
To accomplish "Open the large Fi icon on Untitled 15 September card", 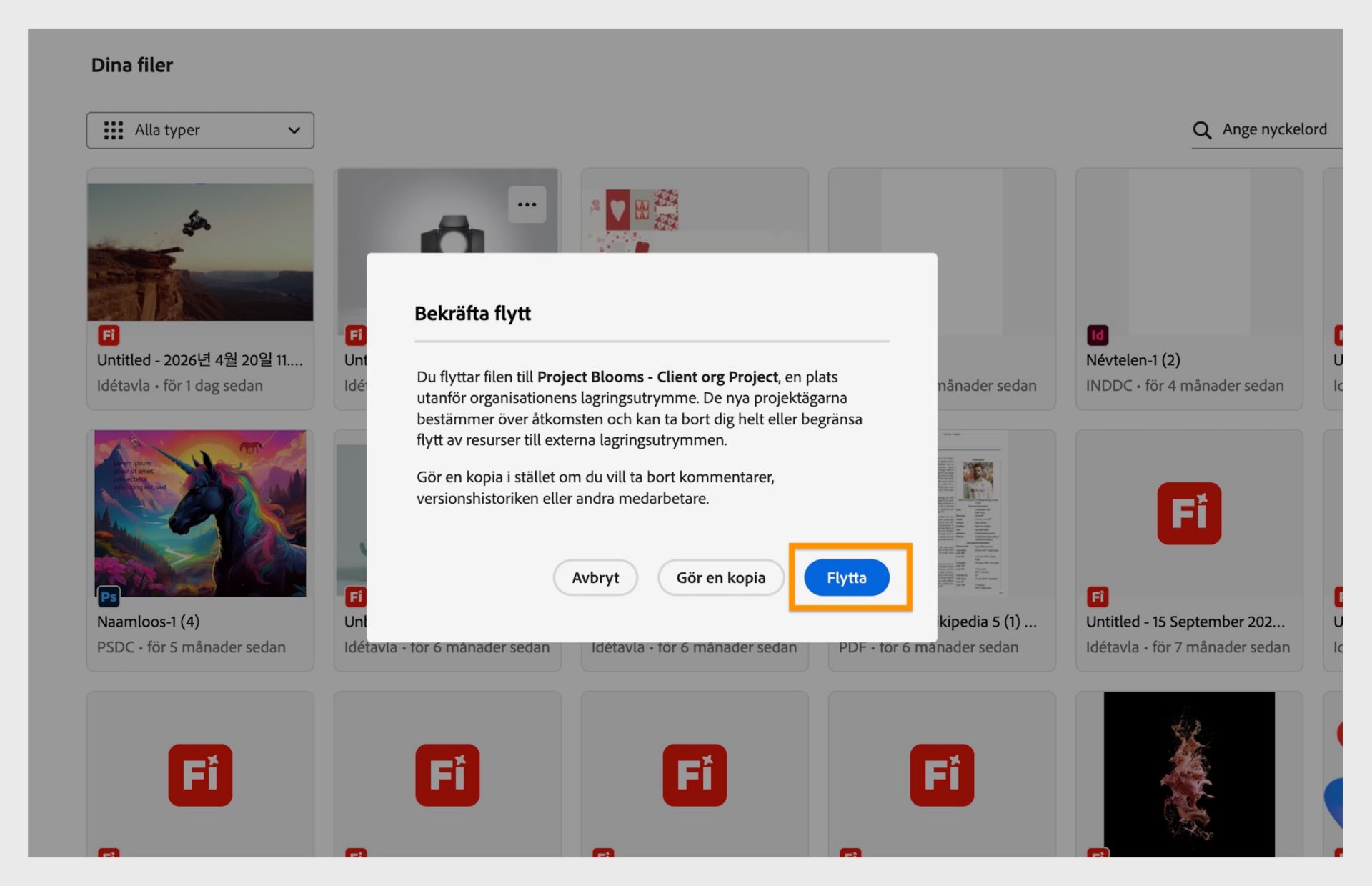I will [x=1189, y=513].
